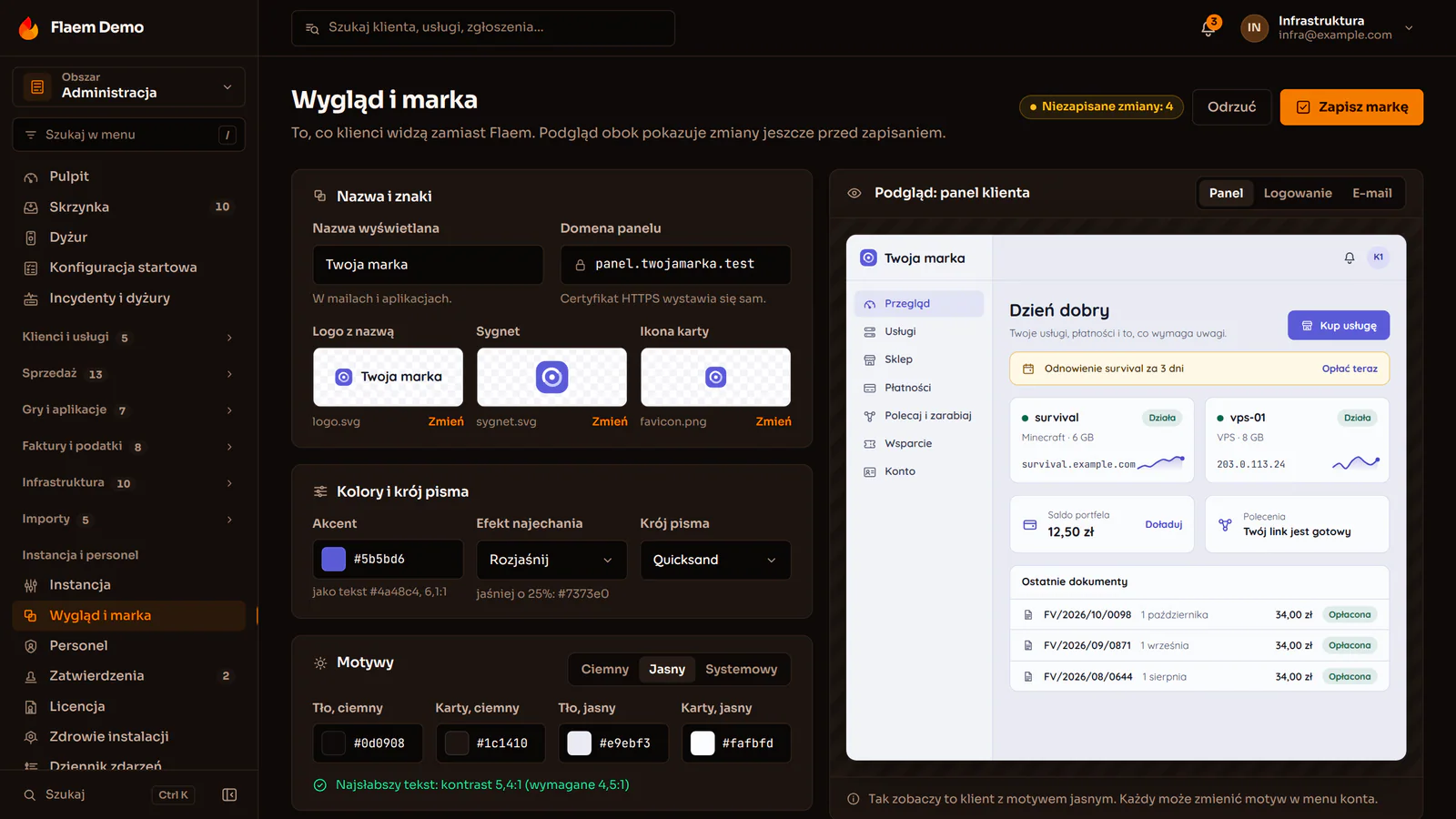1456x819 pixels.
Task: Switch preview to the Logowanie tab
Action: 1298,193
